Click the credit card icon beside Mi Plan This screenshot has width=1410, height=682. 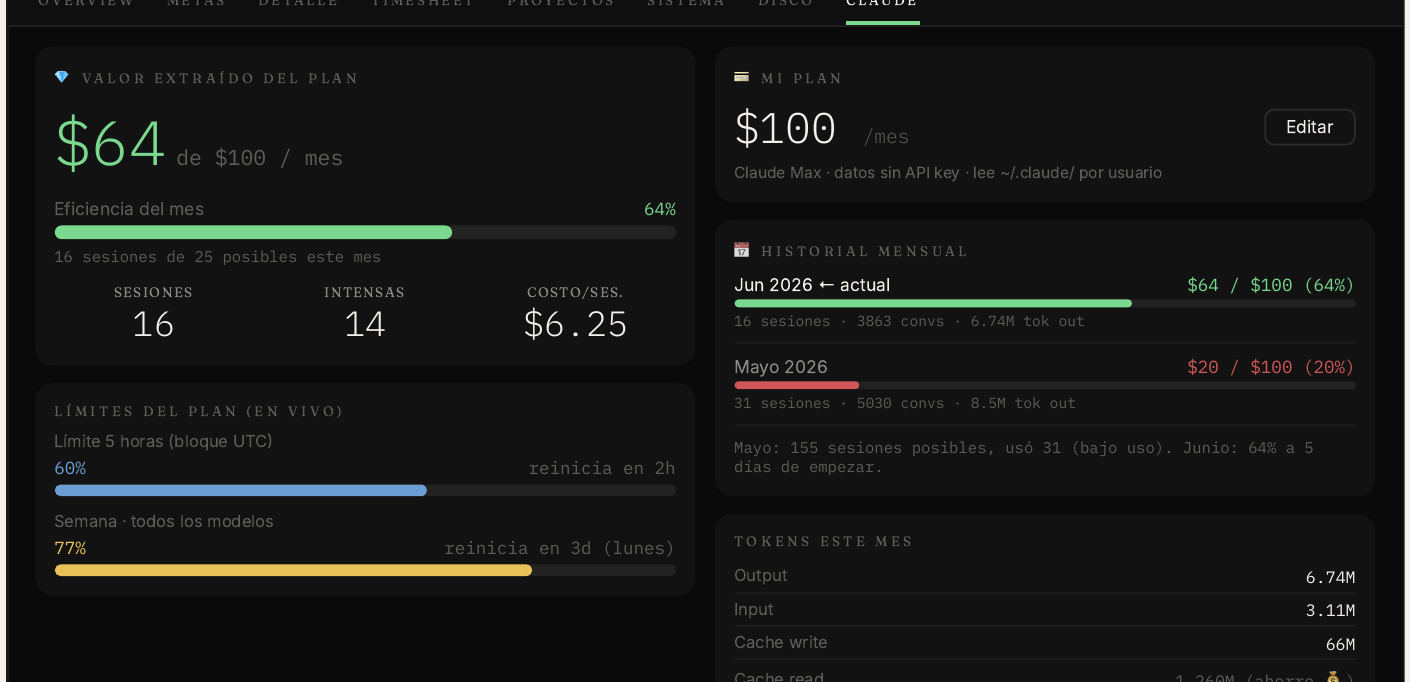(x=741, y=77)
